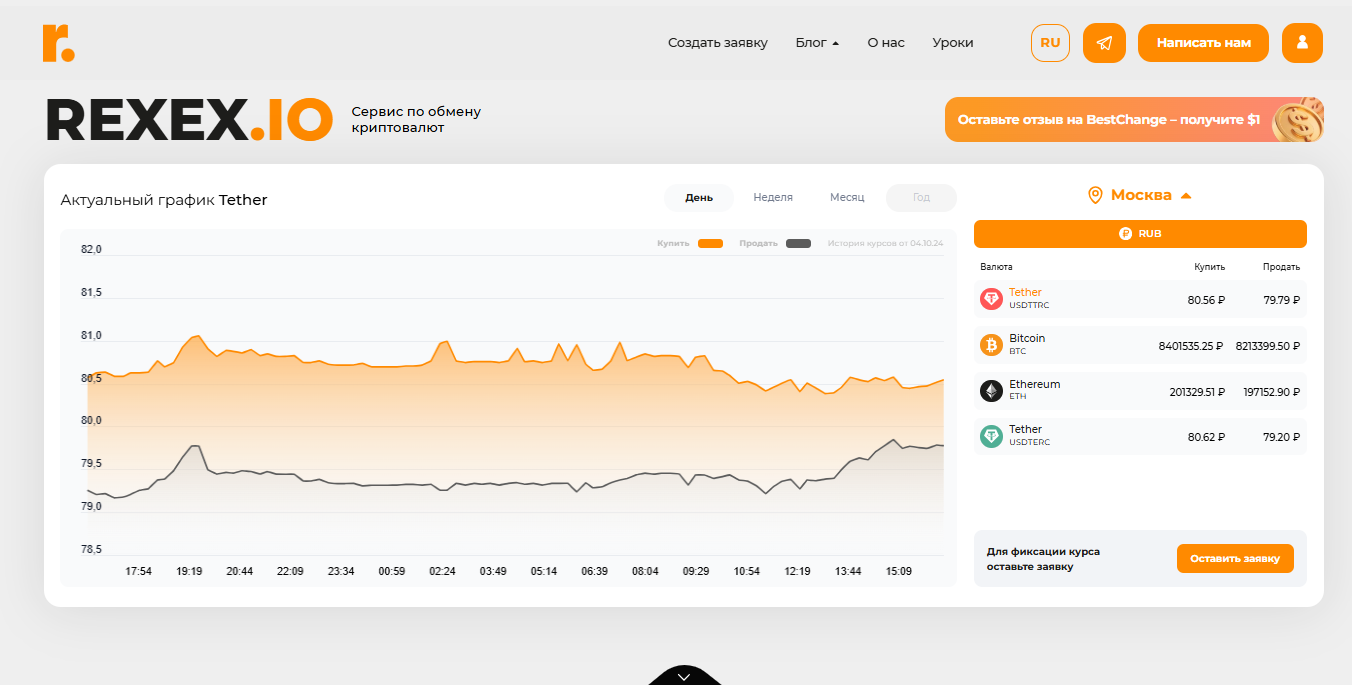Click the RUB currency bar
This screenshot has width=1352, height=685.
click(1140, 233)
